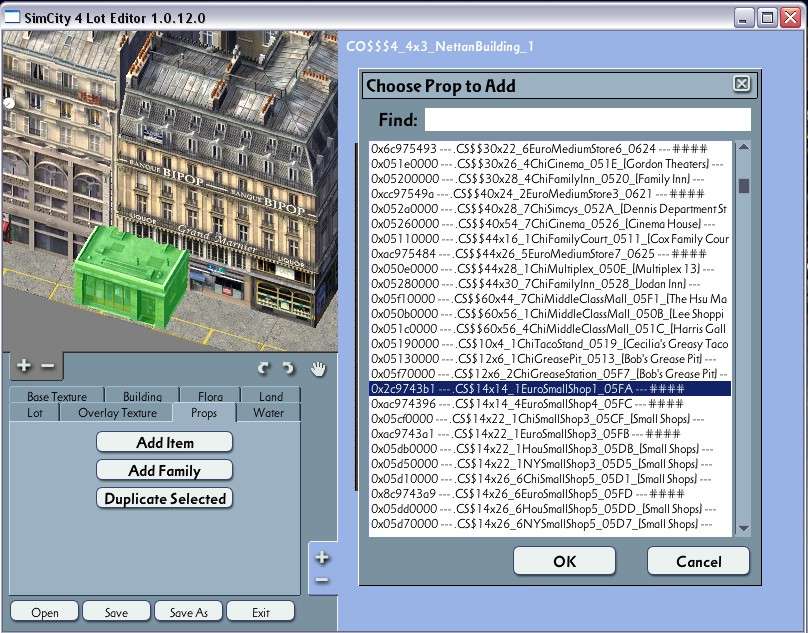This screenshot has width=808, height=633.
Task: Maximize the Lot Editor window
Action: pos(767,18)
